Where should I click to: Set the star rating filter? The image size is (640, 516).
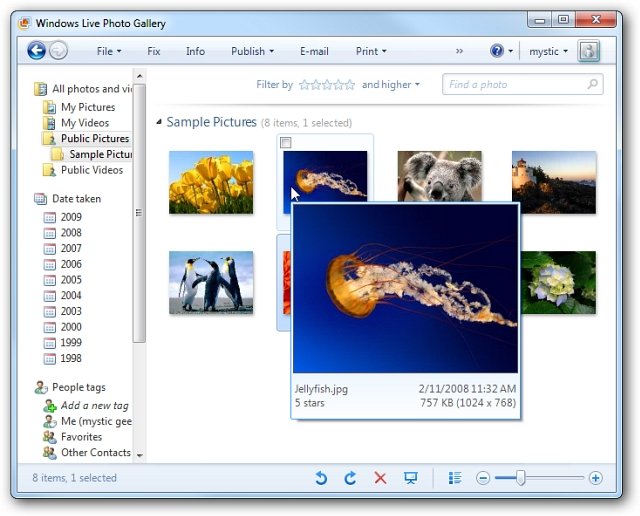pyautogui.click(x=327, y=85)
